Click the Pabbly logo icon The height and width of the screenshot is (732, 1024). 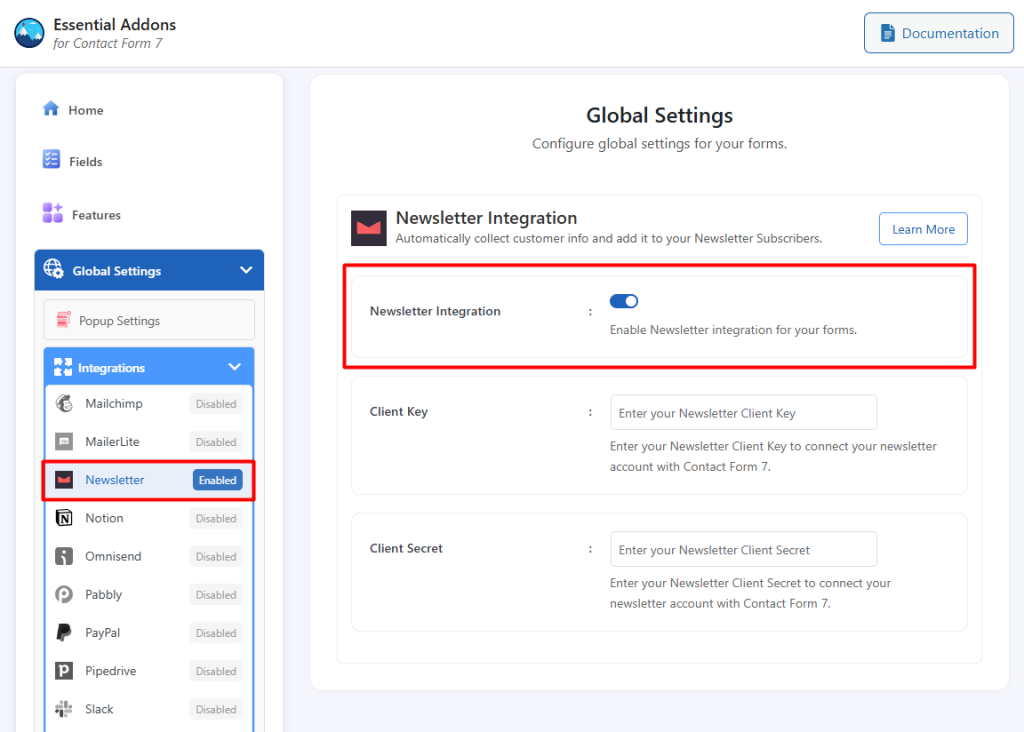coord(64,594)
